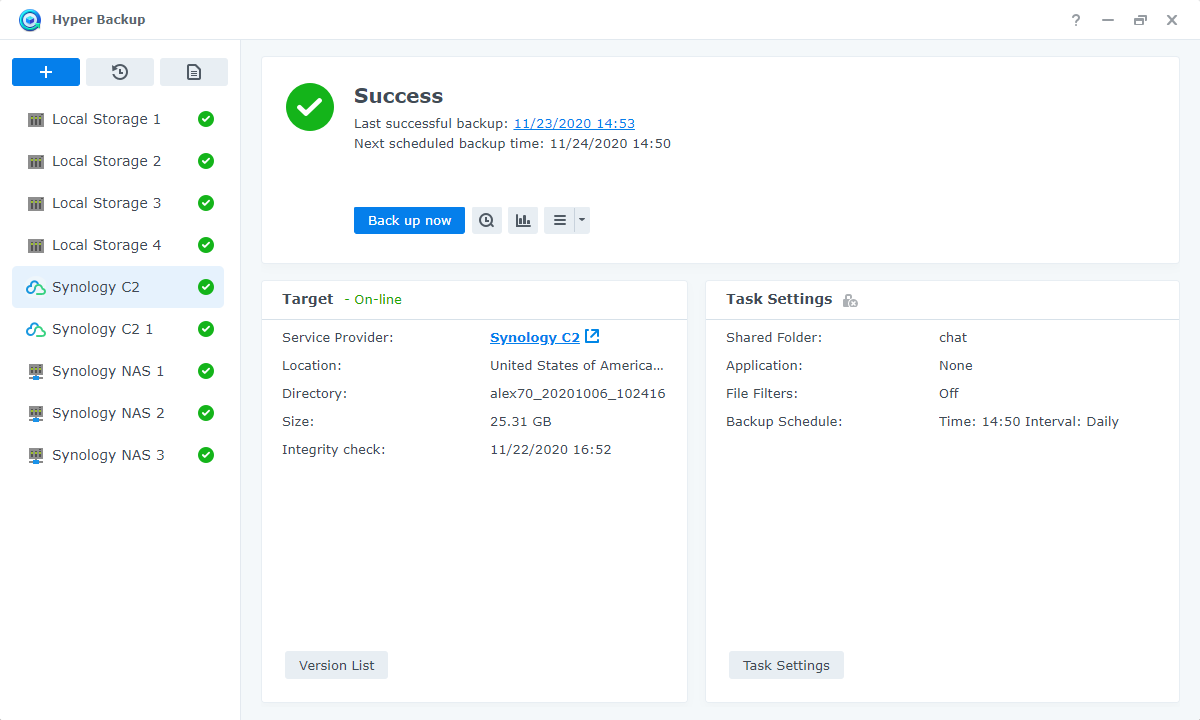The width and height of the screenshot is (1200, 720).
Task: Show backup statistics via the bar chart icon
Action: click(x=523, y=220)
